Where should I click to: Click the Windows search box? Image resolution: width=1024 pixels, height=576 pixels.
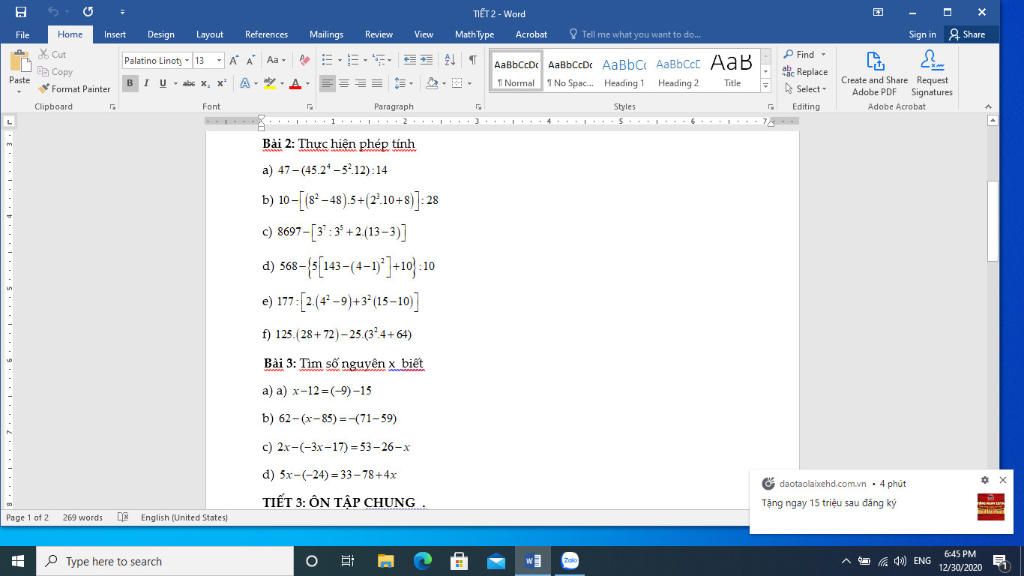pyautogui.click(x=165, y=561)
